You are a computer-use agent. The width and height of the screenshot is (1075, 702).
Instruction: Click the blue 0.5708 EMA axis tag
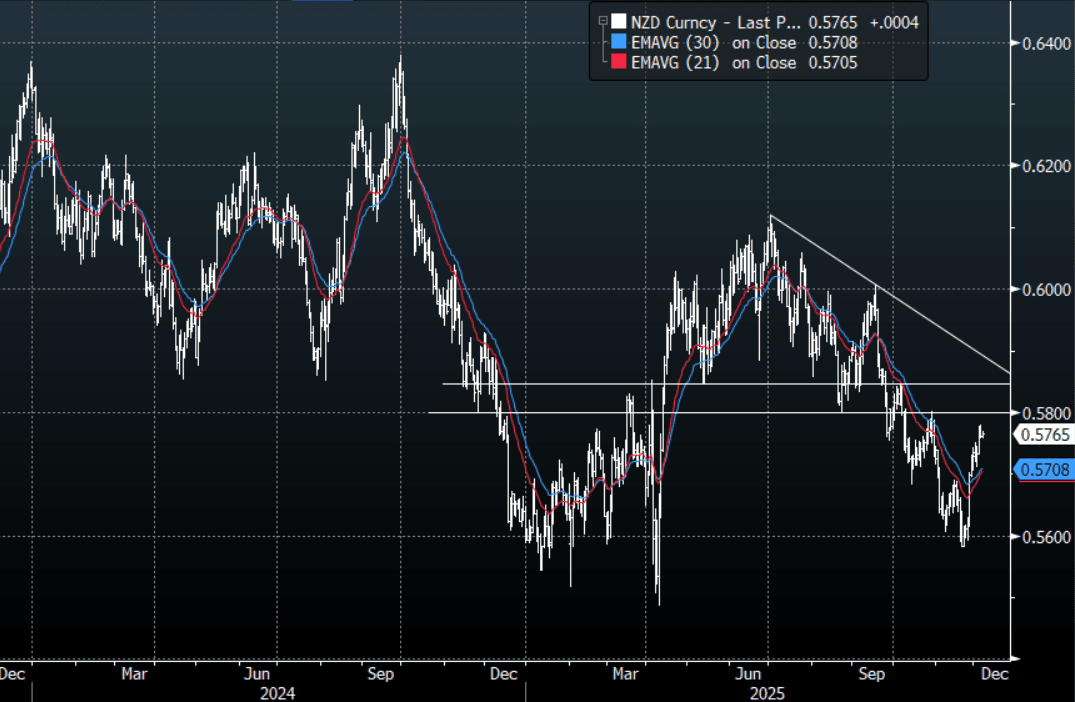[x=1043, y=469]
